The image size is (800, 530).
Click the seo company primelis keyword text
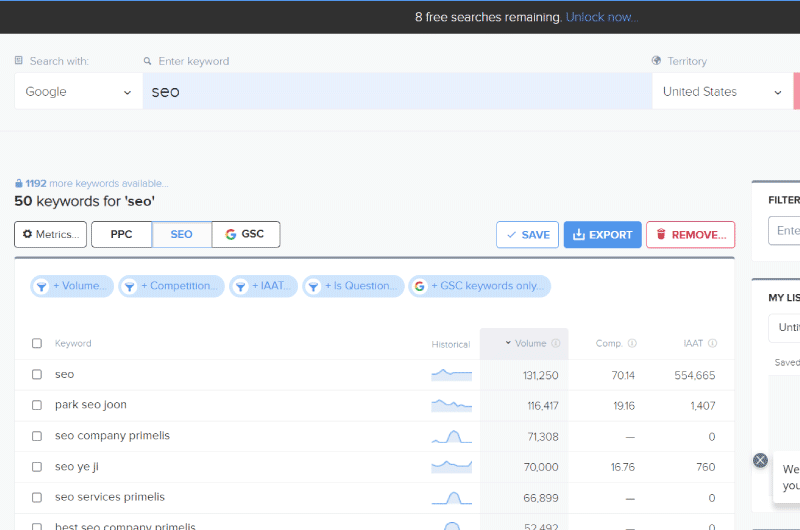[112, 436]
